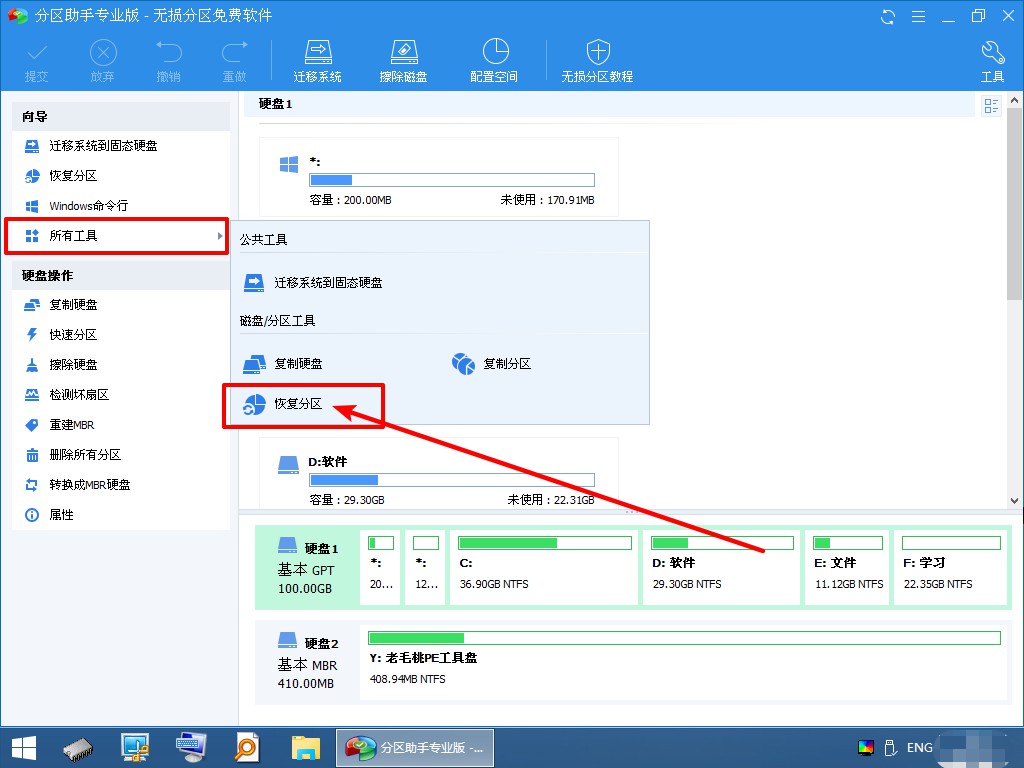The image size is (1024, 768).
Task: Click the C: partition green usage bar
Action: 545,543
